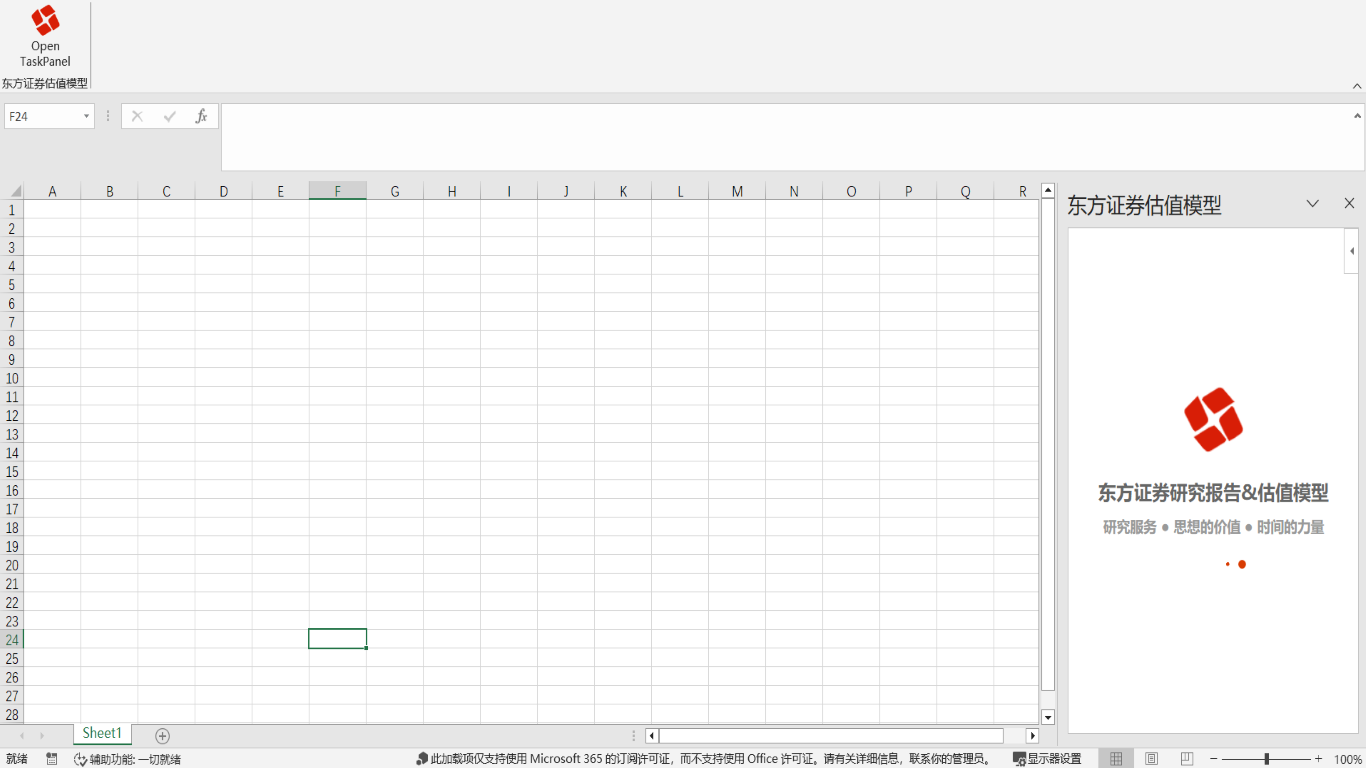Click the 东方证券研究报告&估值模型 heading
The image size is (1366, 768).
pos(1213,493)
